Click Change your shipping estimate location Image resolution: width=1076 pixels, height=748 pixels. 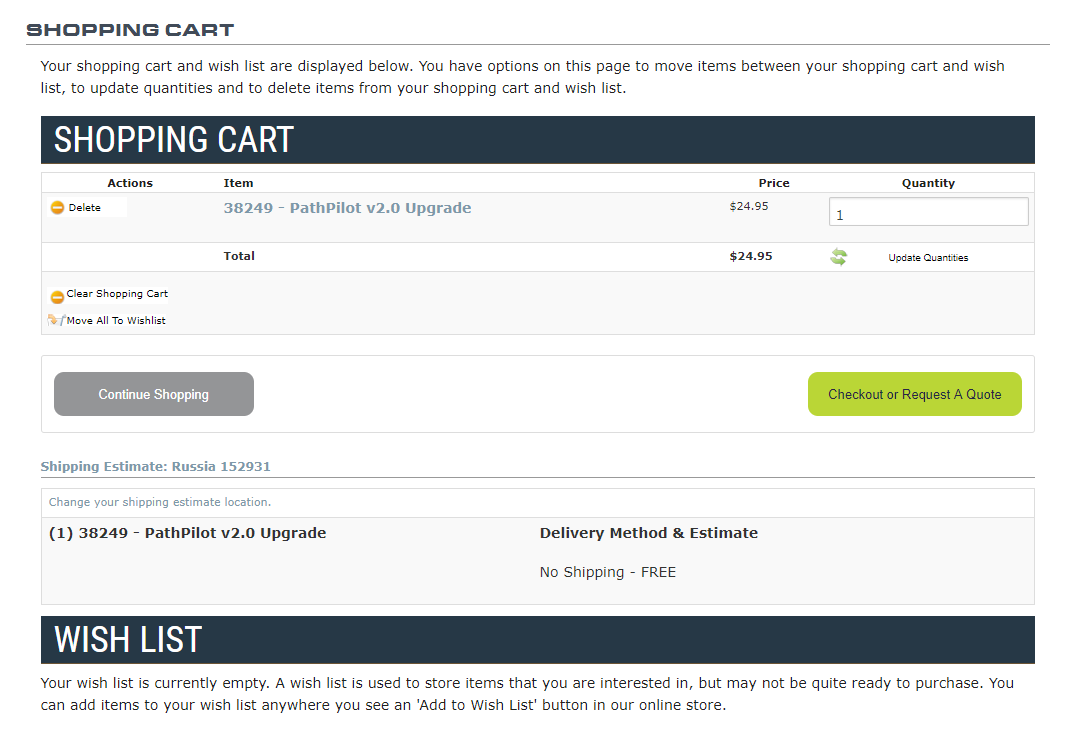(160, 502)
